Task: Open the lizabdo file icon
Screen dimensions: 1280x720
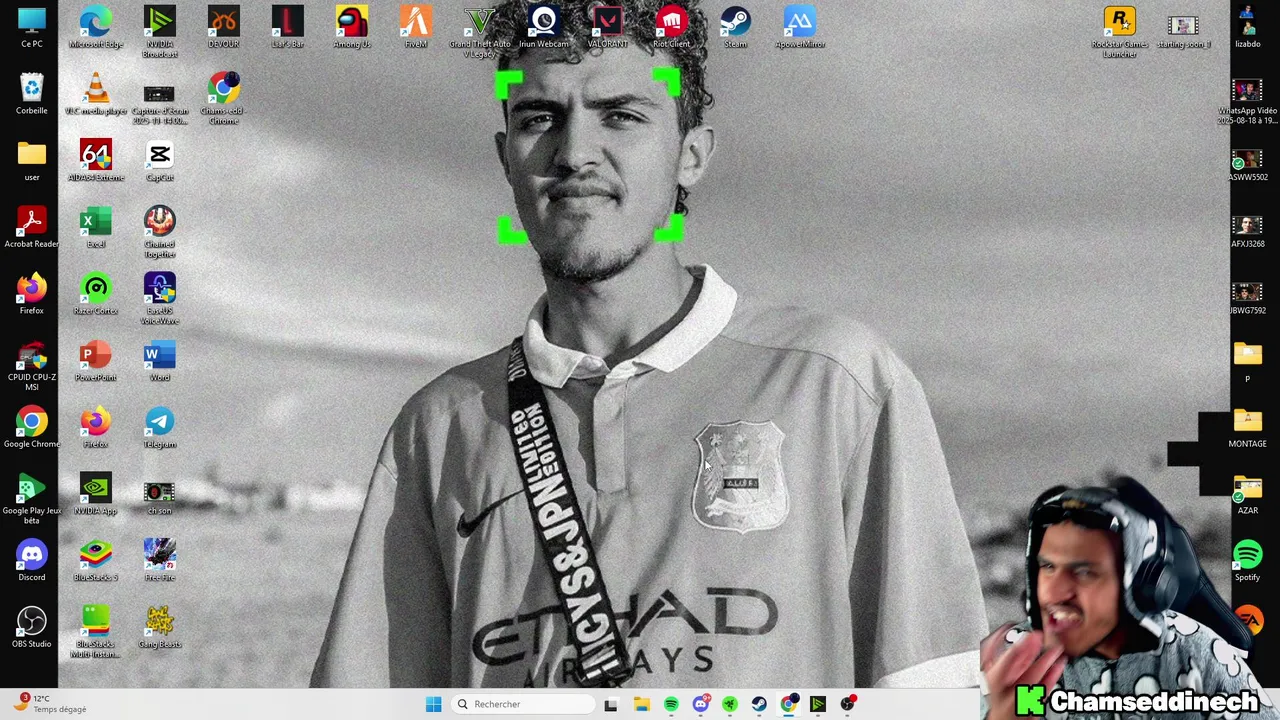Action: click(x=1248, y=27)
